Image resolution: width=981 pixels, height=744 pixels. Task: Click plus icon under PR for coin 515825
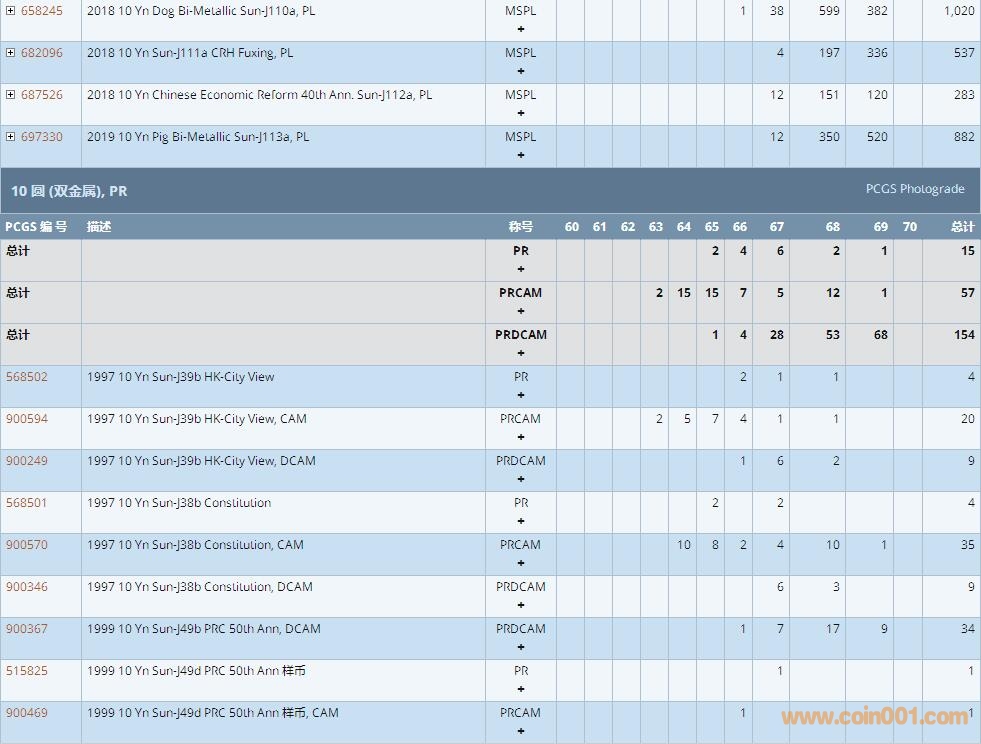tap(520, 689)
